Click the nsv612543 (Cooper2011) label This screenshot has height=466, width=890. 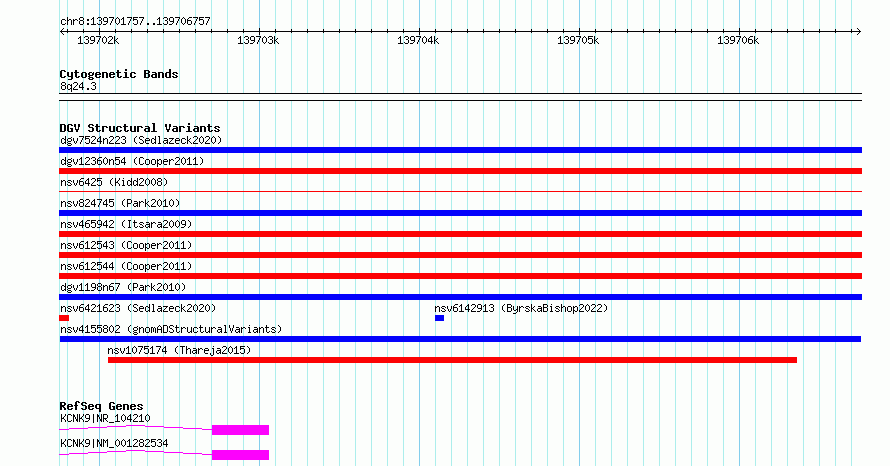click(x=126, y=245)
